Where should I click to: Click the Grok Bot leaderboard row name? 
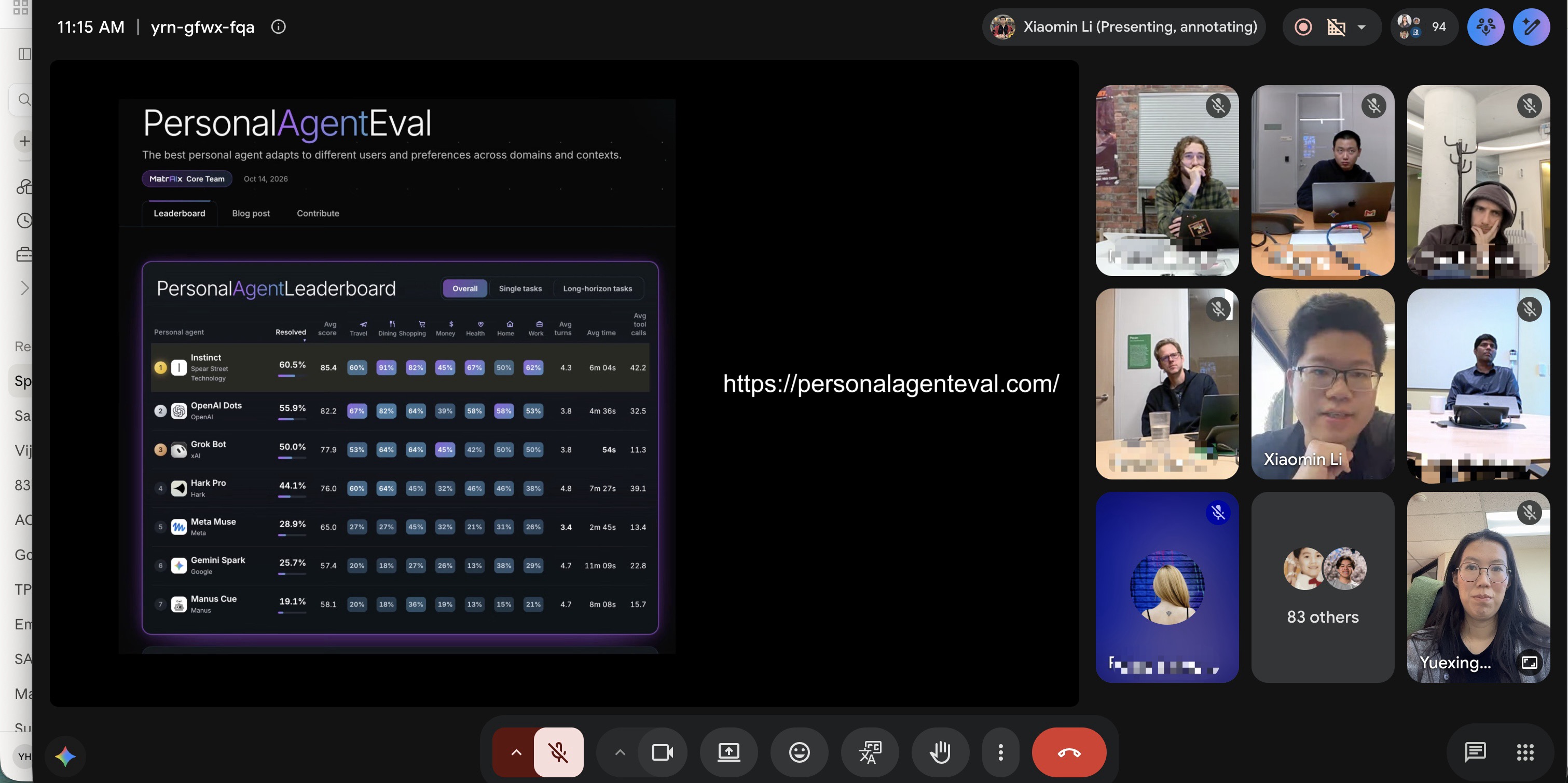[x=208, y=445]
